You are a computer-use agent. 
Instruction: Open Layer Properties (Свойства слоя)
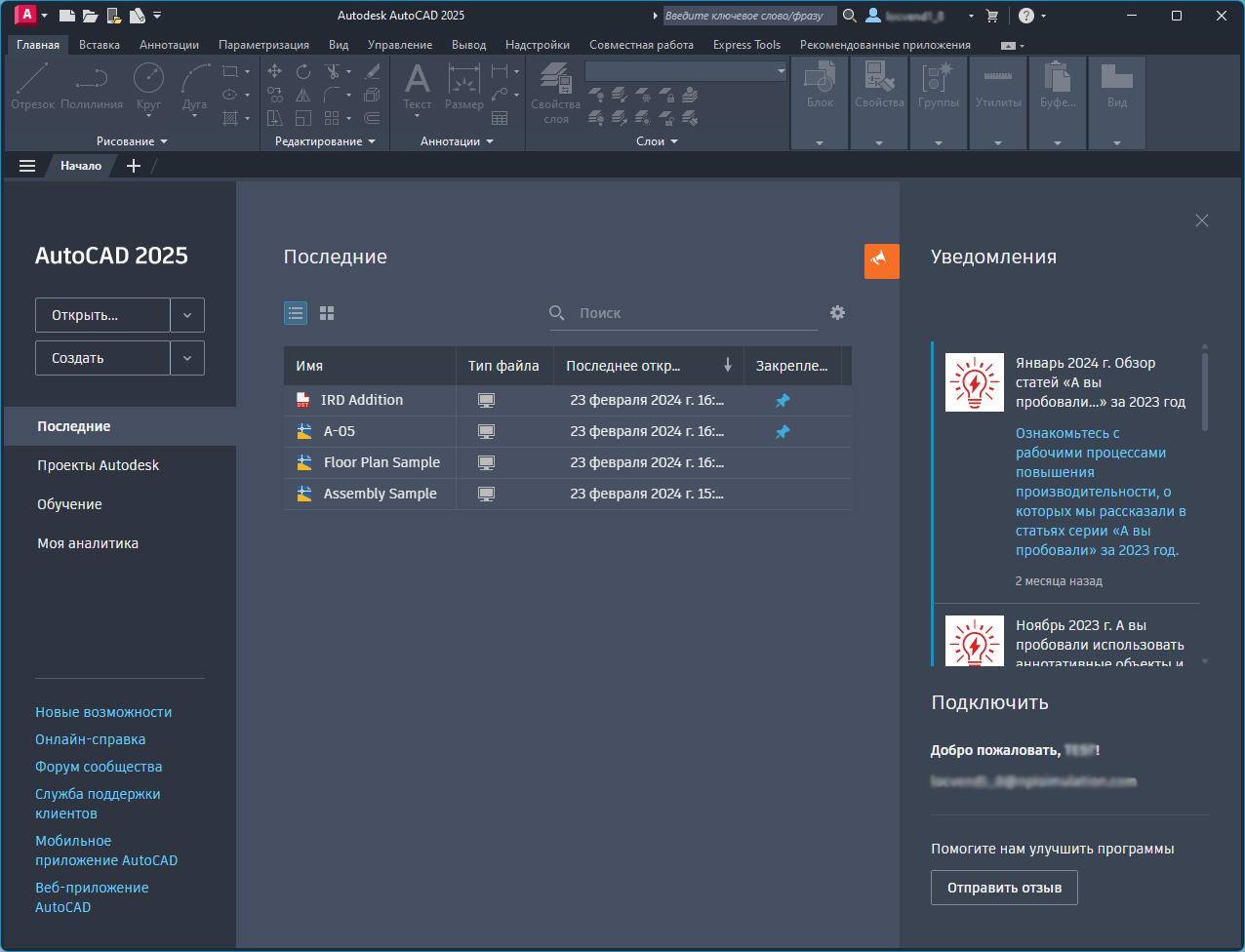click(x=555, y=93)
